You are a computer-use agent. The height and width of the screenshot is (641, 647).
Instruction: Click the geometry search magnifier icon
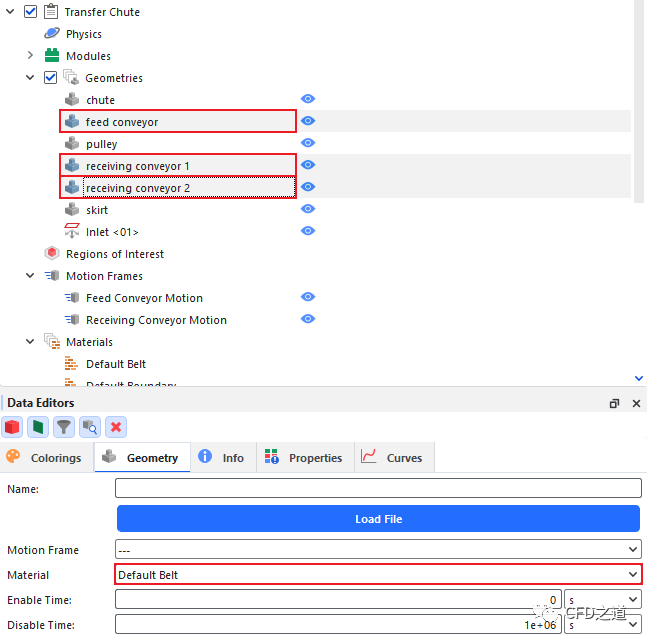[x=90, y=427]
